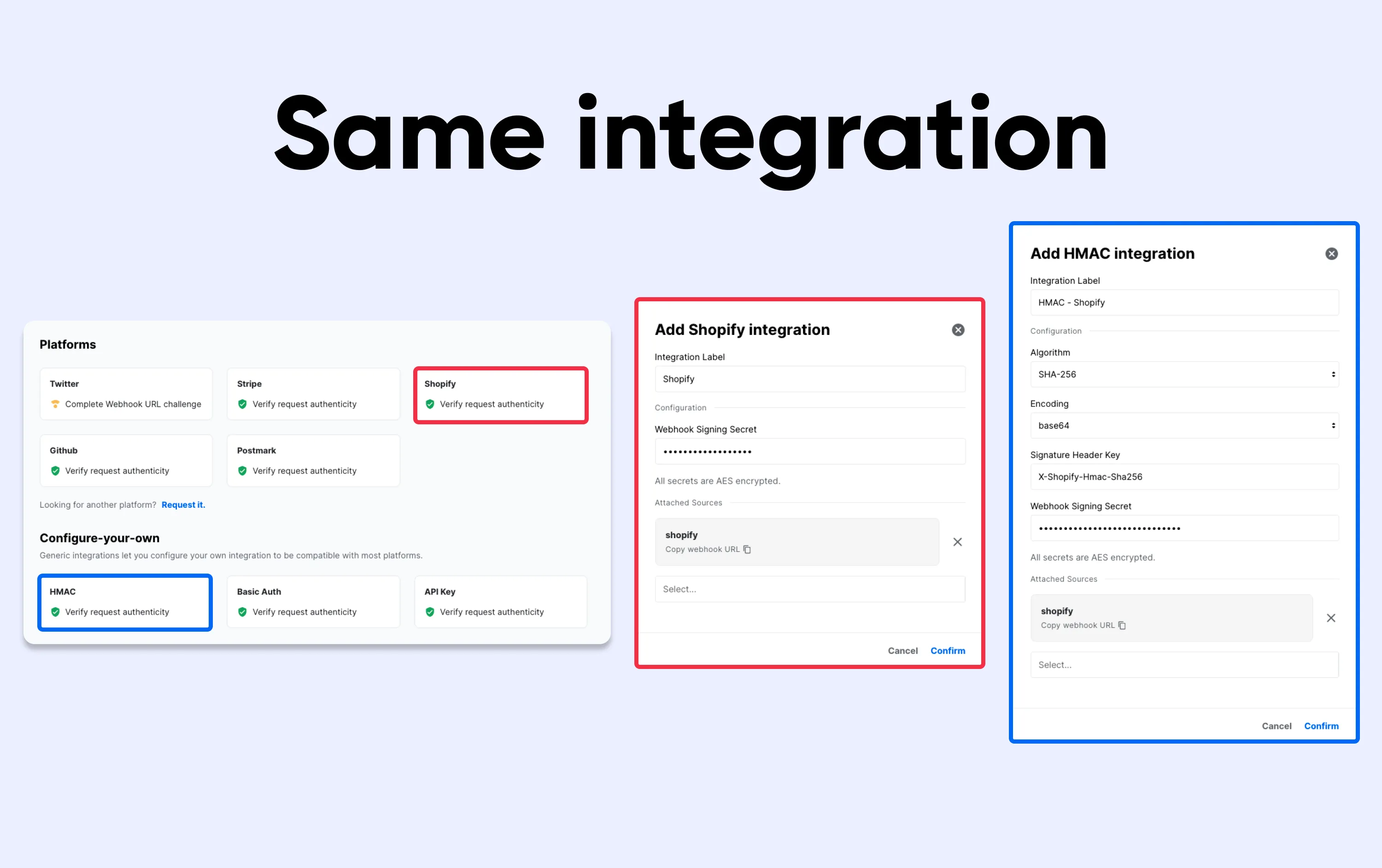Click the Request it link
This screenshot has width=1382, height=868.
(x=183, y=504)
